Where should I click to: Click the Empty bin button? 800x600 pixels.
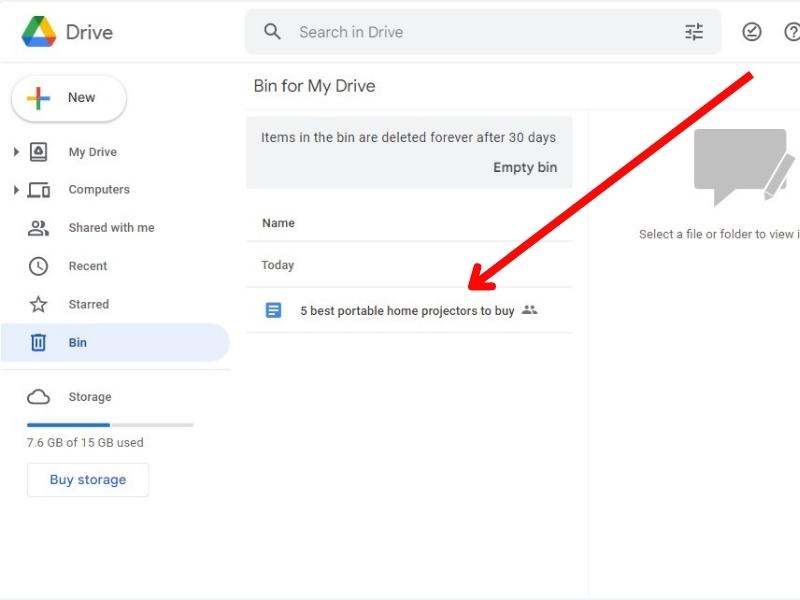click(525, 167)
